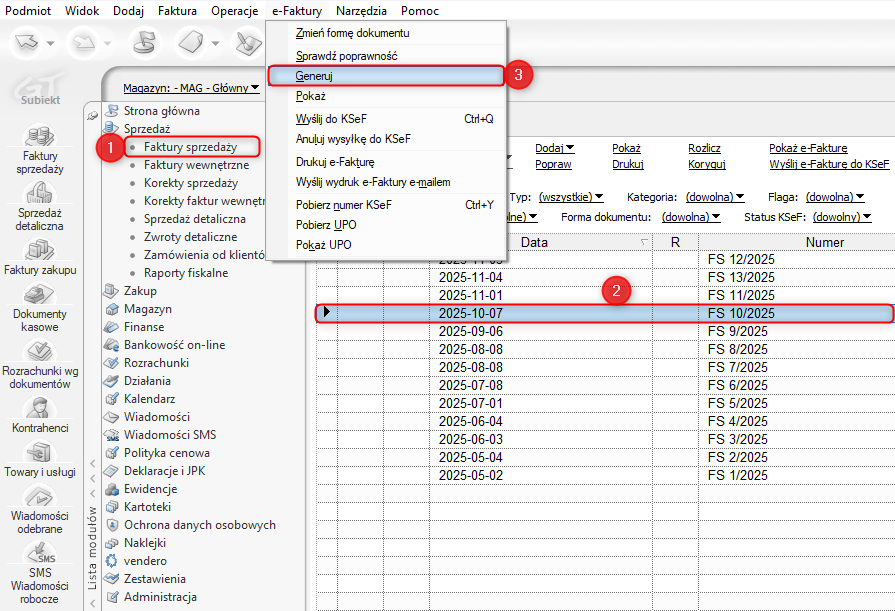The image size is (895, 611).
Task: Click Kontrahenci shortcut icon
Action: click(40, 408)
